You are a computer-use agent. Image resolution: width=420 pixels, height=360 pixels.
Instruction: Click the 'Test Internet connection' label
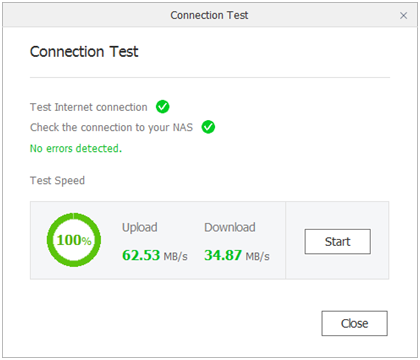coord(89,107)
